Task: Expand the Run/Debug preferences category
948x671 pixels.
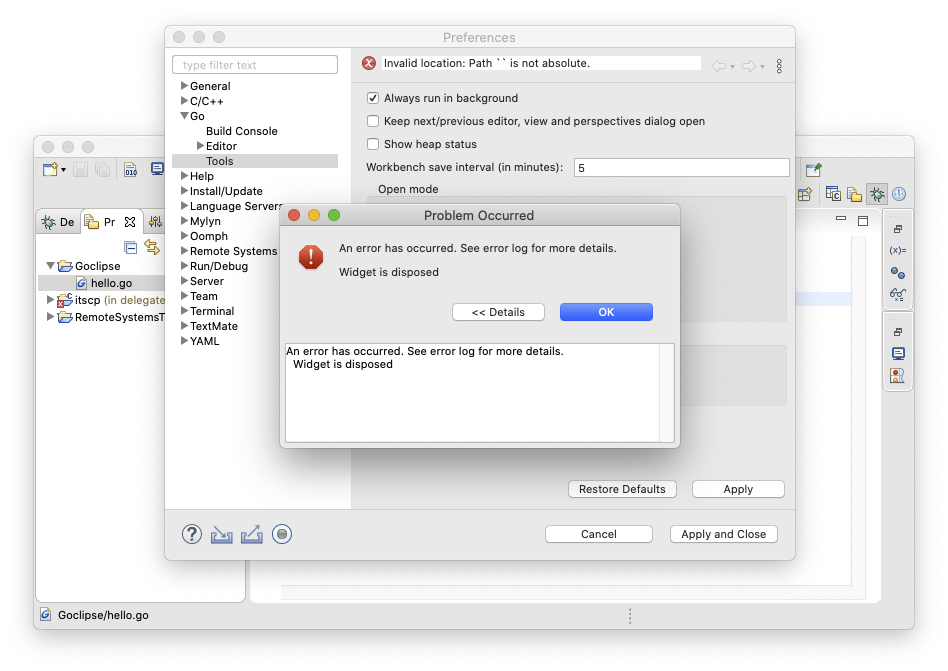Action: click(184, 266)
